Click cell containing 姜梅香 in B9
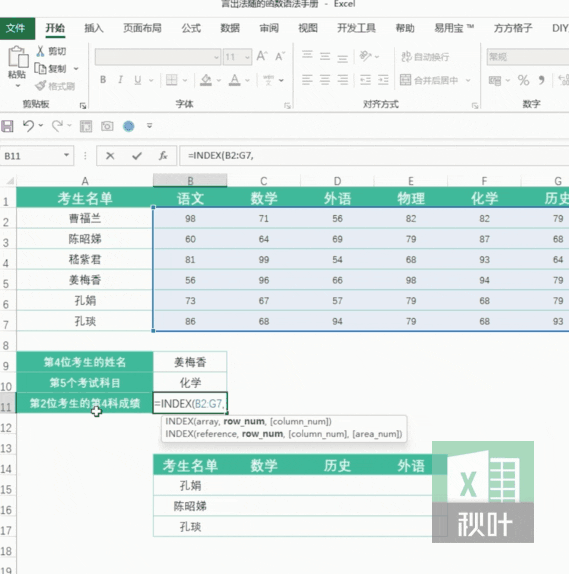The height and width of the screenshot is (574, 569). pos(190,362)
